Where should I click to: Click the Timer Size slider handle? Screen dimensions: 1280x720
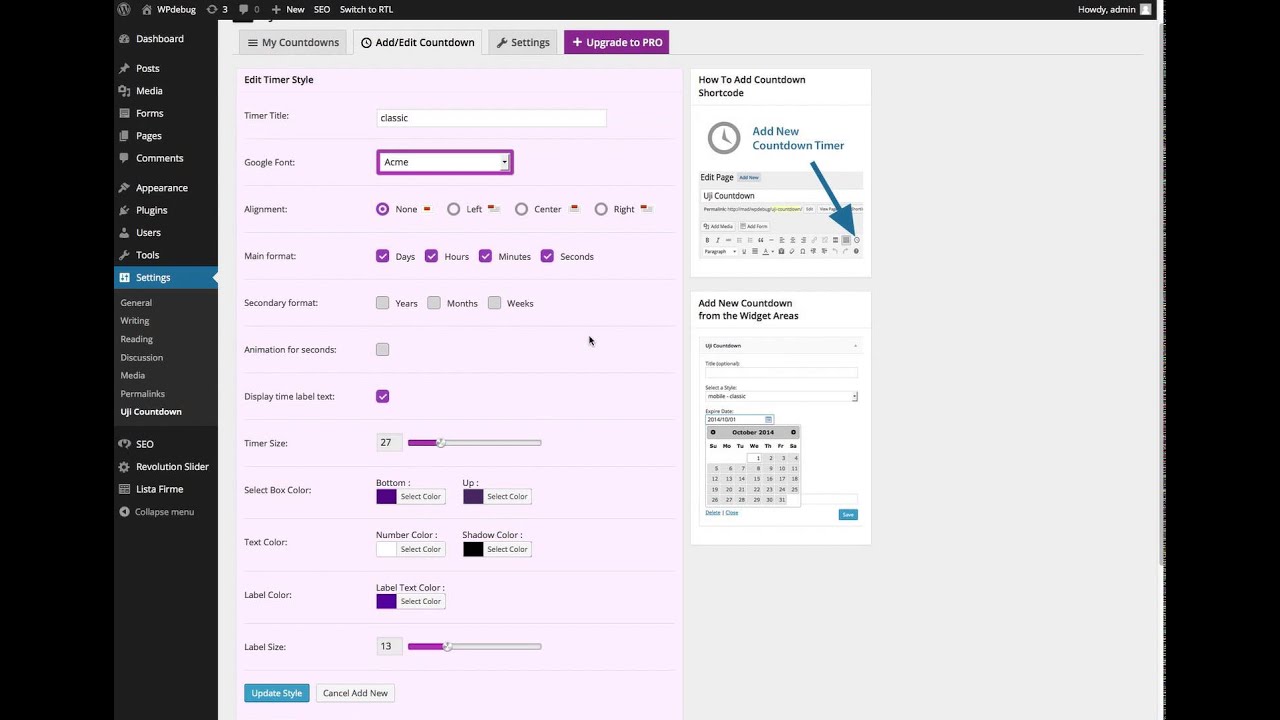point(441,443)
